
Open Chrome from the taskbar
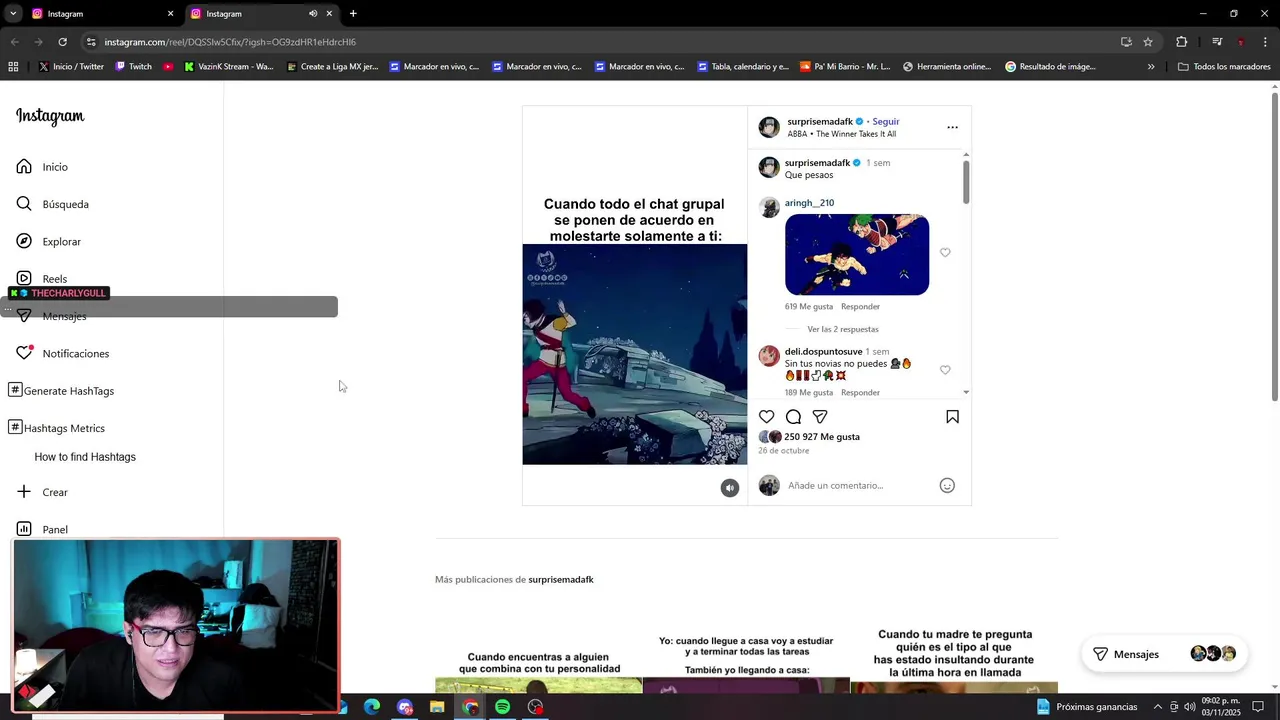pos(470,707)
